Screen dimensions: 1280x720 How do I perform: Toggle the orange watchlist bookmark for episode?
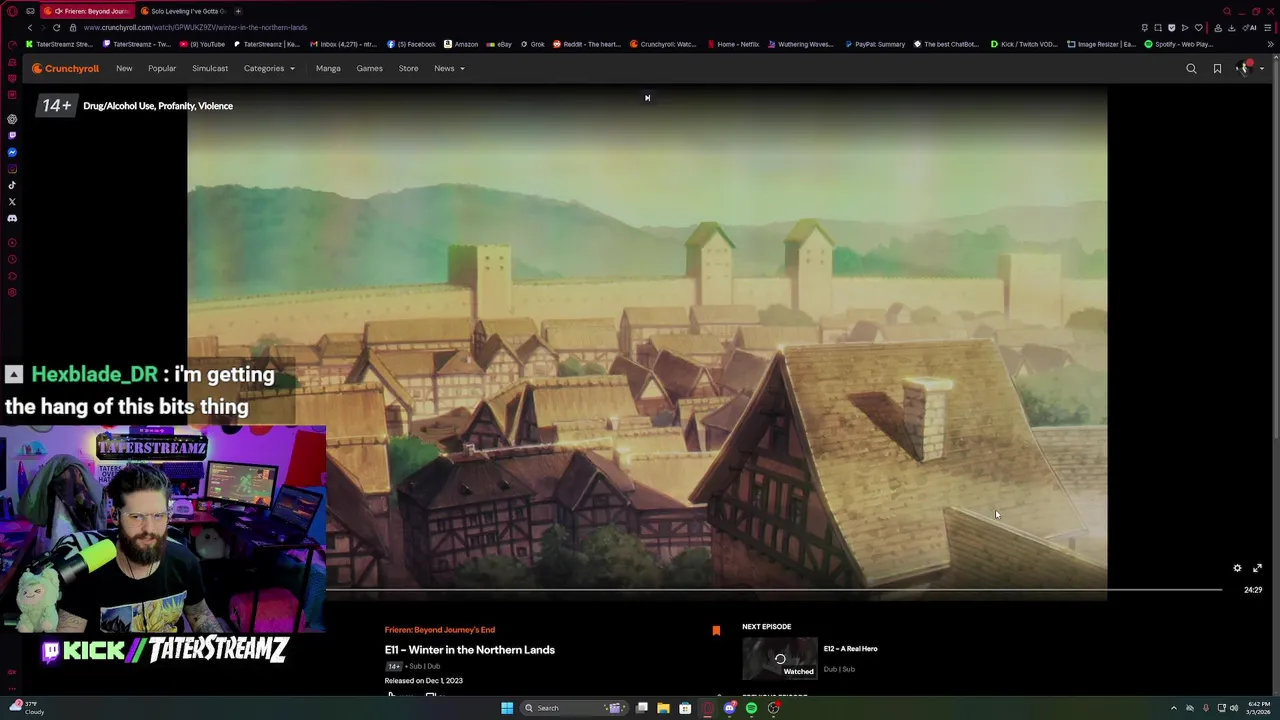coord(716,630)
